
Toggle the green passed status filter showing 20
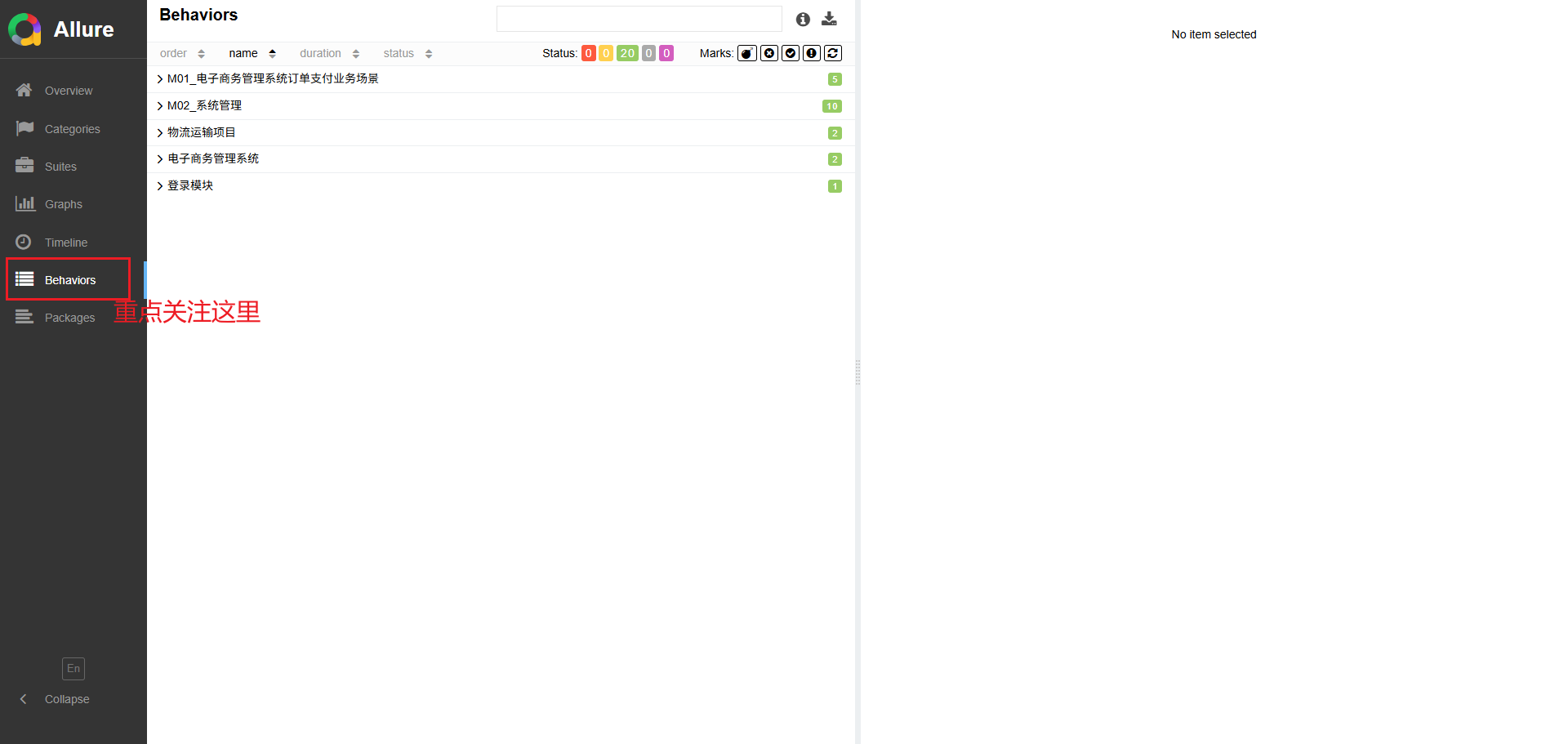pos(627,53)
